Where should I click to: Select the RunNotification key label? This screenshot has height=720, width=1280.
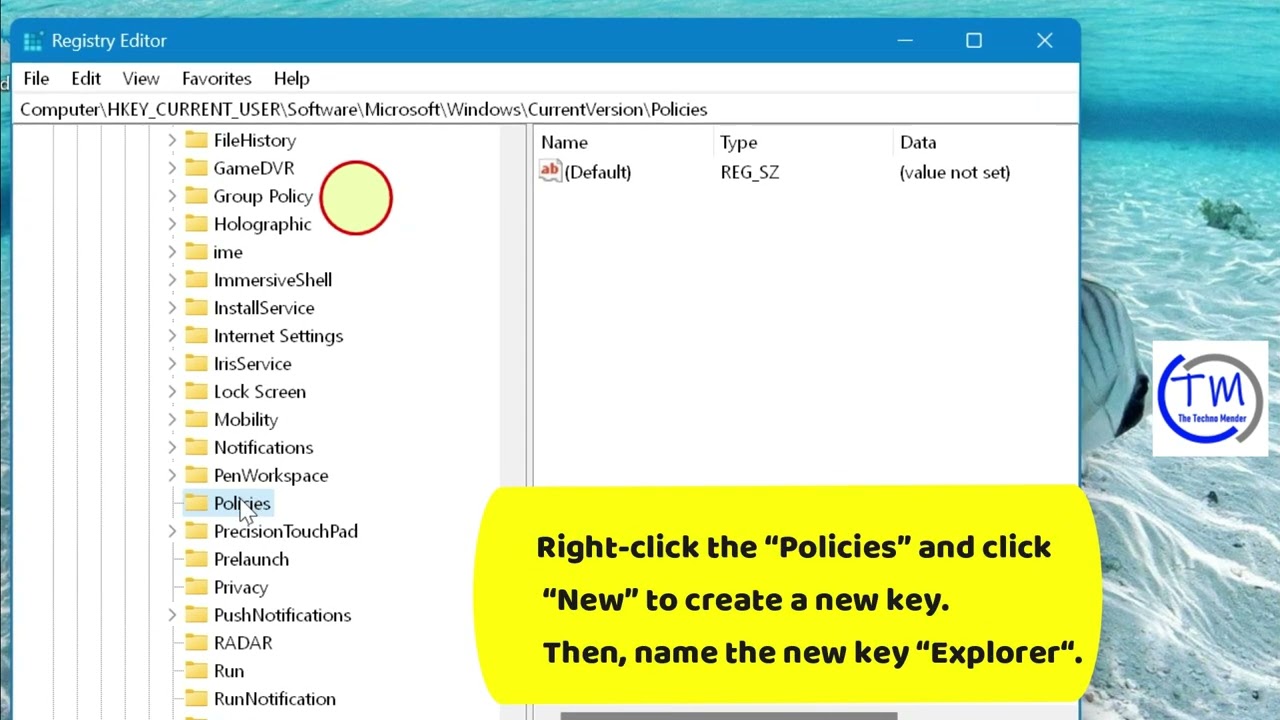[275, 699]
